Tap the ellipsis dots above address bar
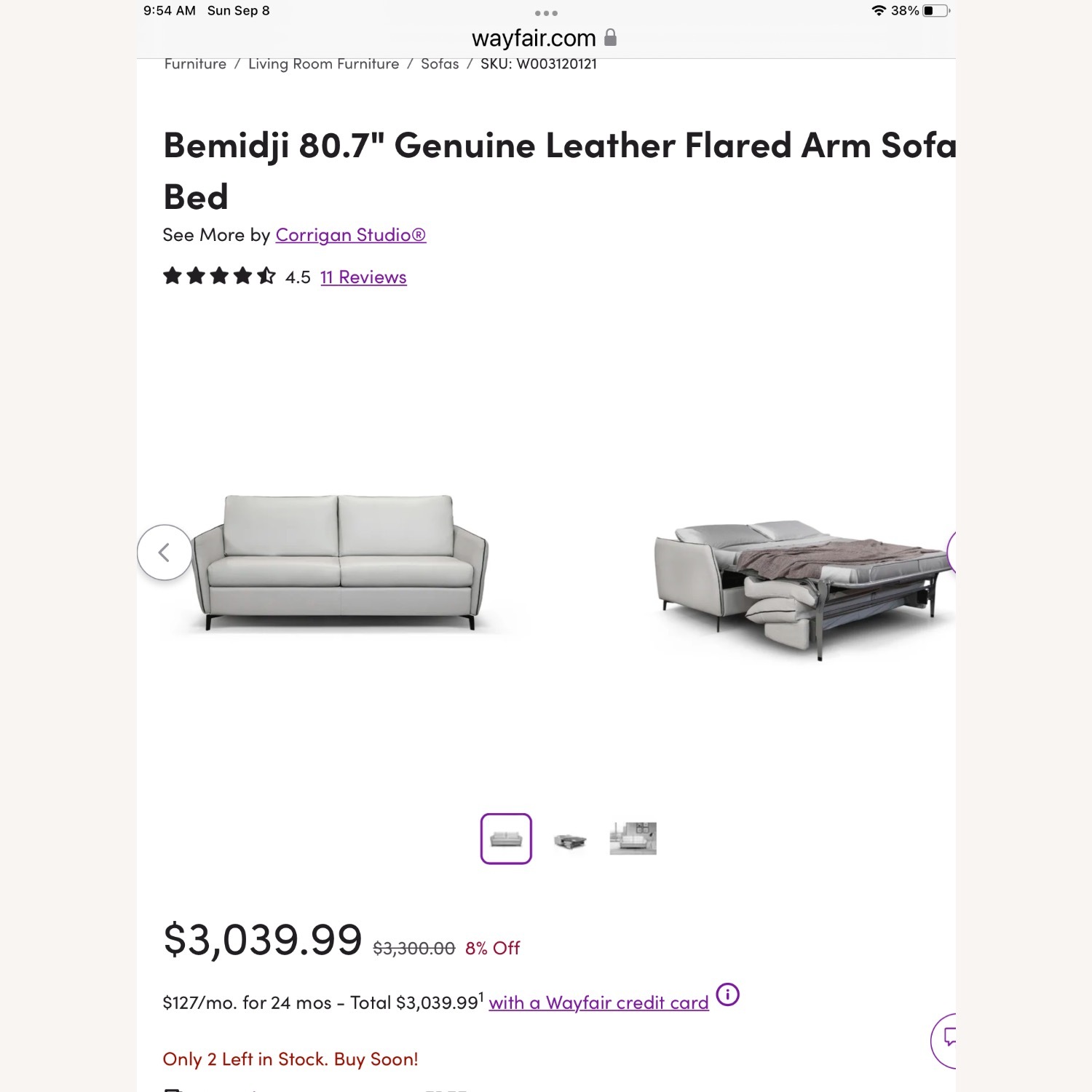This screenshot has height=1092, width=1092. pyautogui.click(x=547, y=12)
